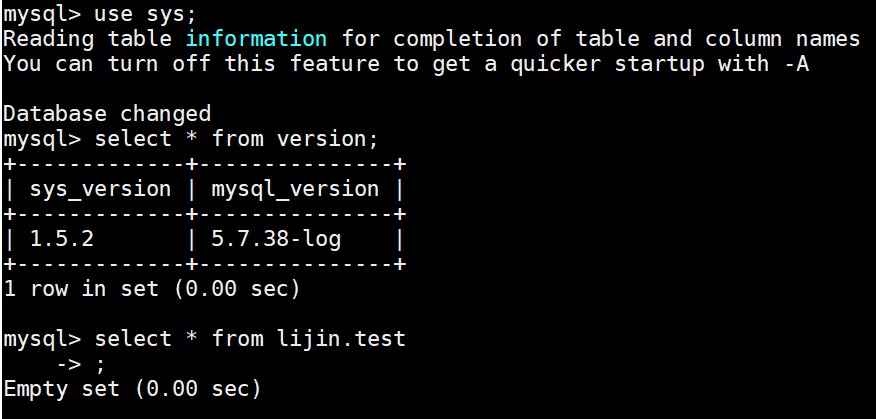Click the 'Database changed' message

tap(107, 114)
